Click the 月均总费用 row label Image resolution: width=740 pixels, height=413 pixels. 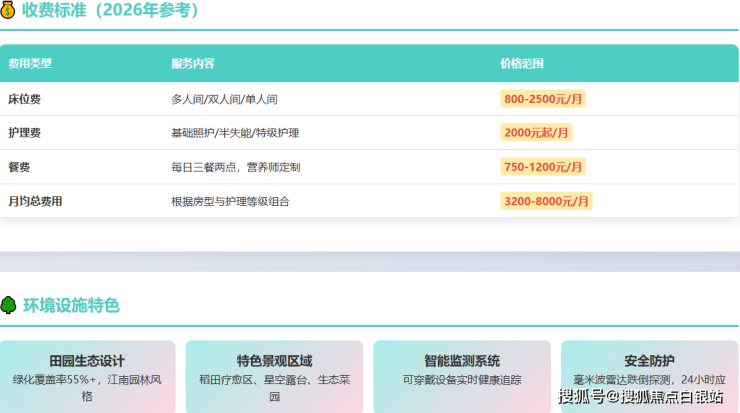pos(36,201)
